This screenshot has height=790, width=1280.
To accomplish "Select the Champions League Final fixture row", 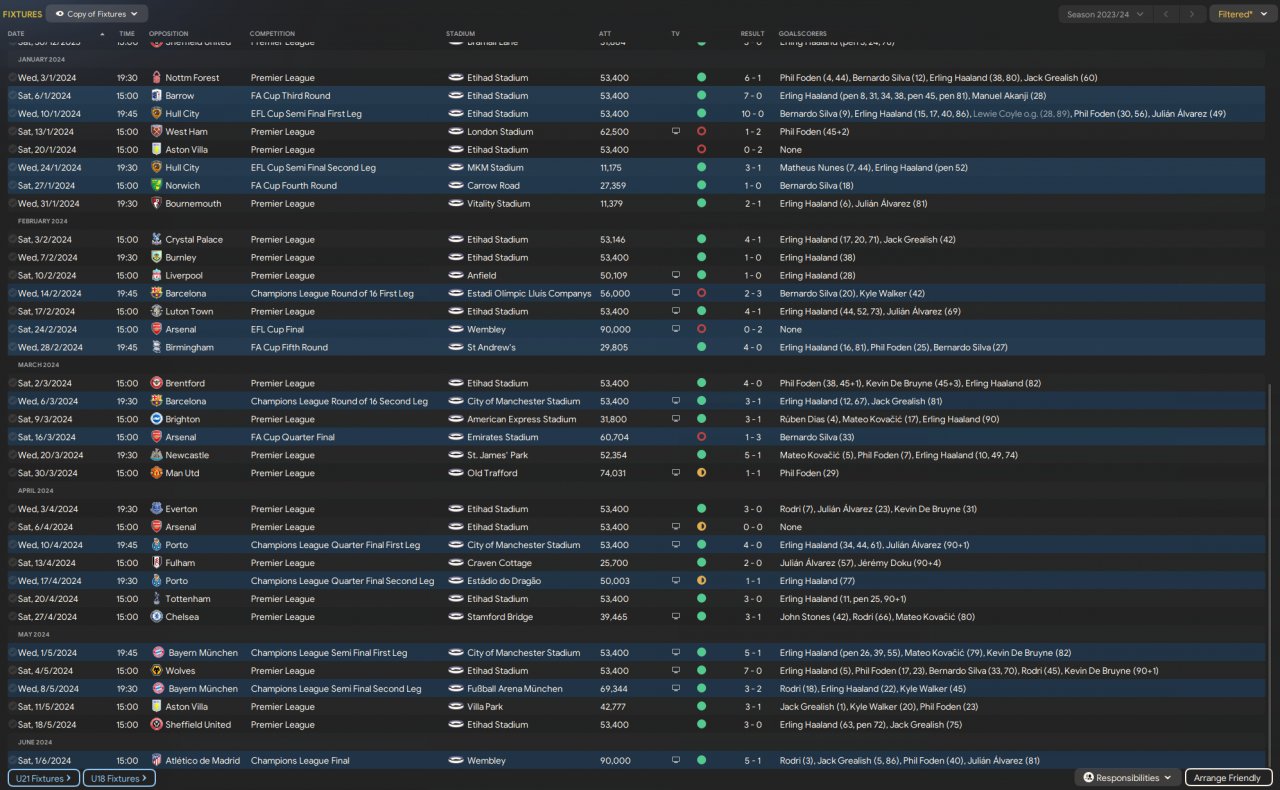I will 636,761.
